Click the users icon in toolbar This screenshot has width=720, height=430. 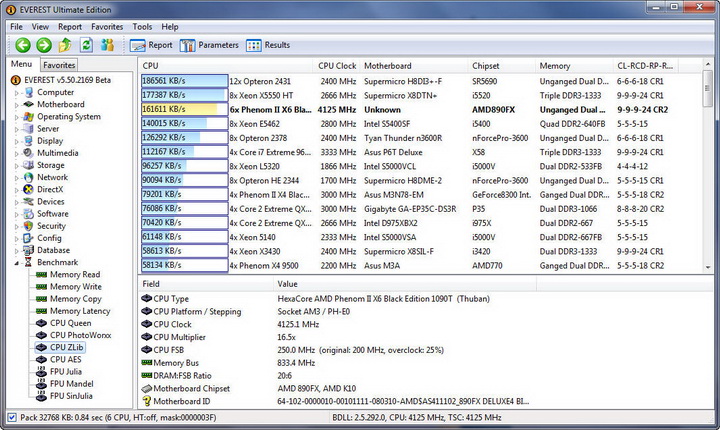click(107, 45)
